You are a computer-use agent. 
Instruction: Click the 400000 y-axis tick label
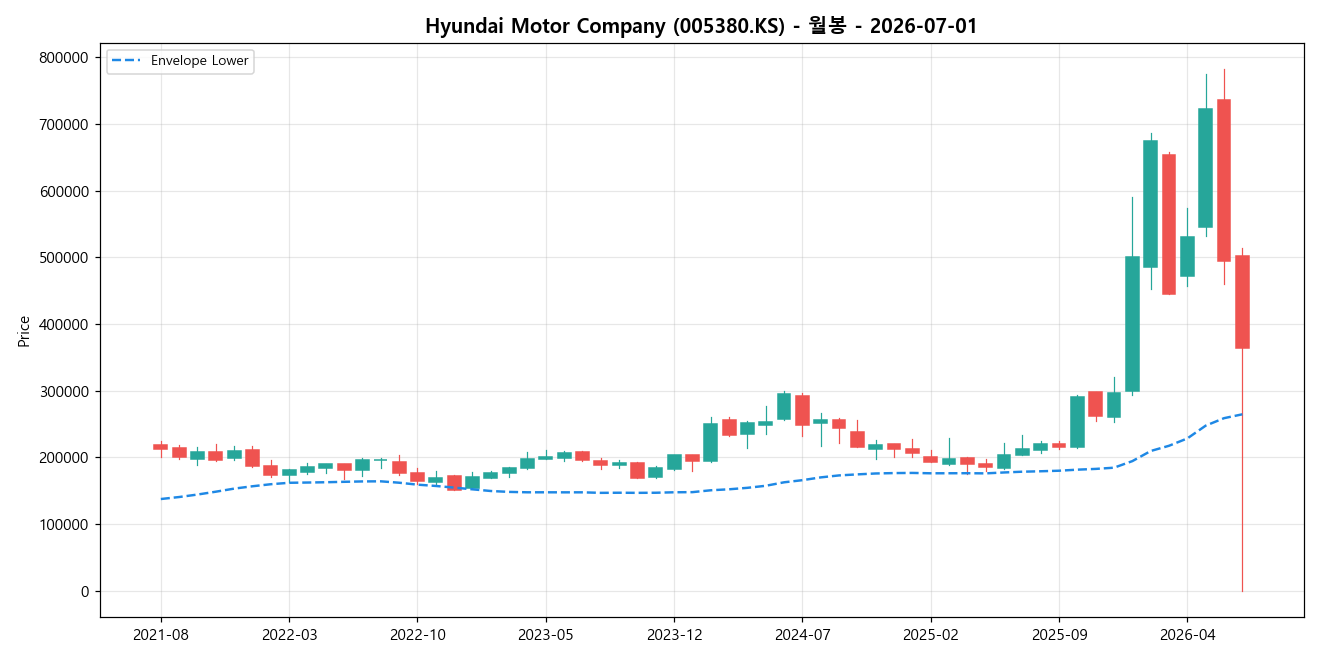pos(64,325)
